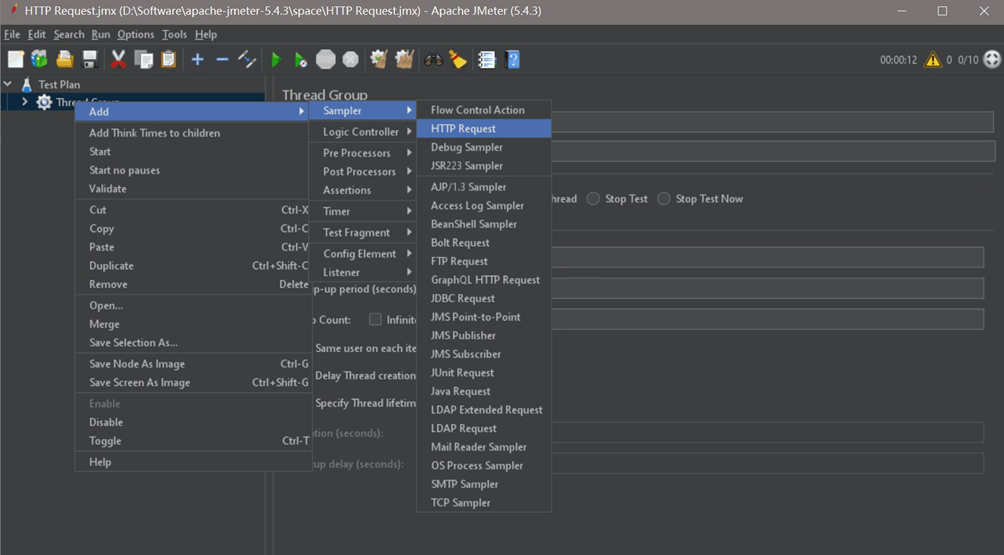The width and height of the screenshot is (1004, 555).
Task: Choose HTTP Request sampler
Action: (x=484, y=129)
